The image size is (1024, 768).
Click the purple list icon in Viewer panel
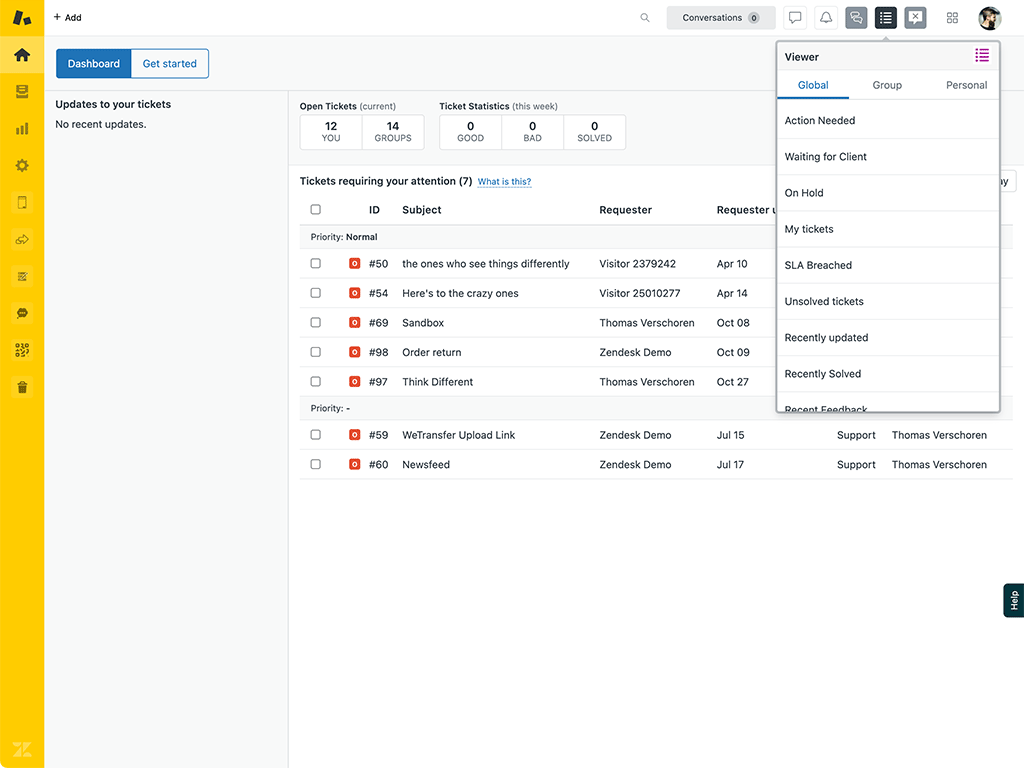[982, 56]
